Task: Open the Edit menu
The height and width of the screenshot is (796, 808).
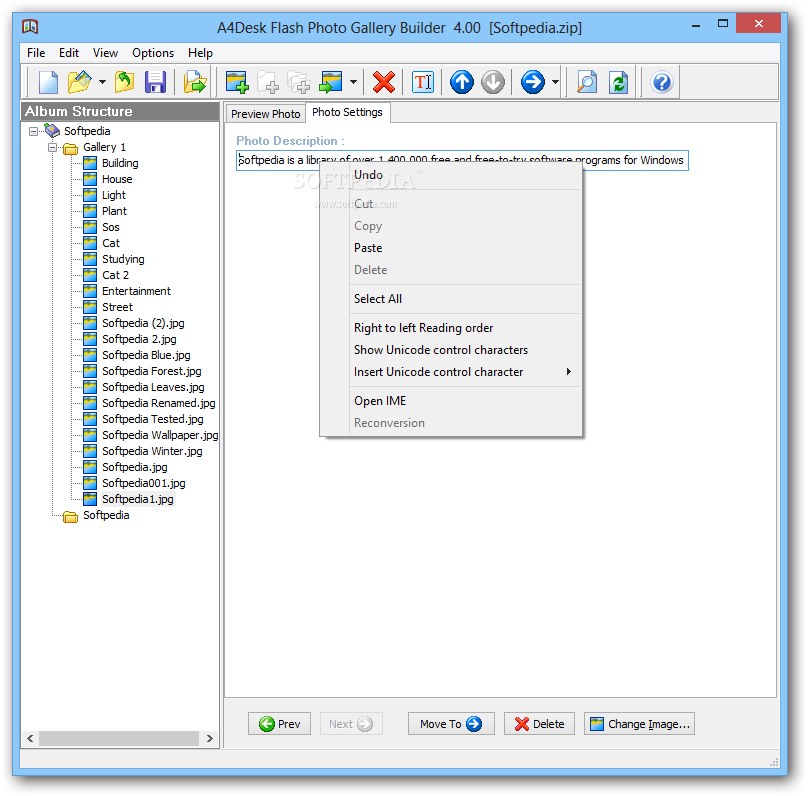Action: pyautogui.click(x=69, y=53)
